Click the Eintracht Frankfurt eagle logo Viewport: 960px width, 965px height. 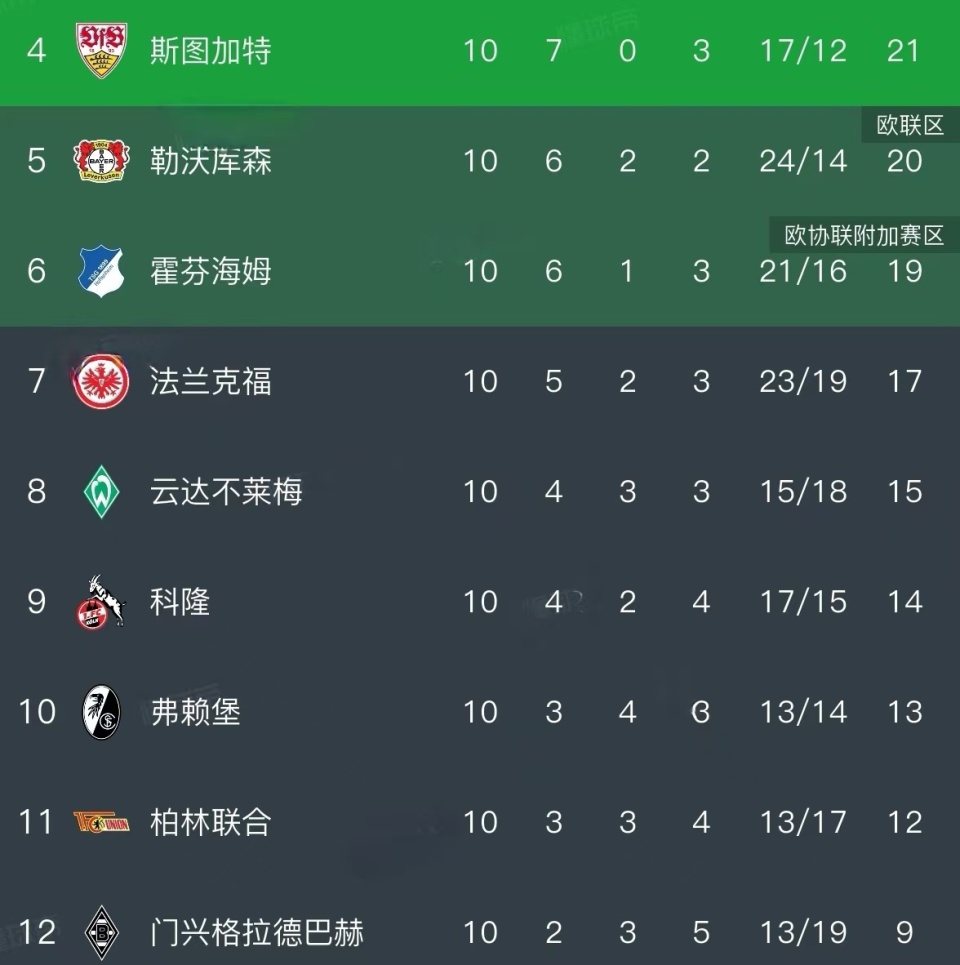pyautogui.click(x=101, y=381)
